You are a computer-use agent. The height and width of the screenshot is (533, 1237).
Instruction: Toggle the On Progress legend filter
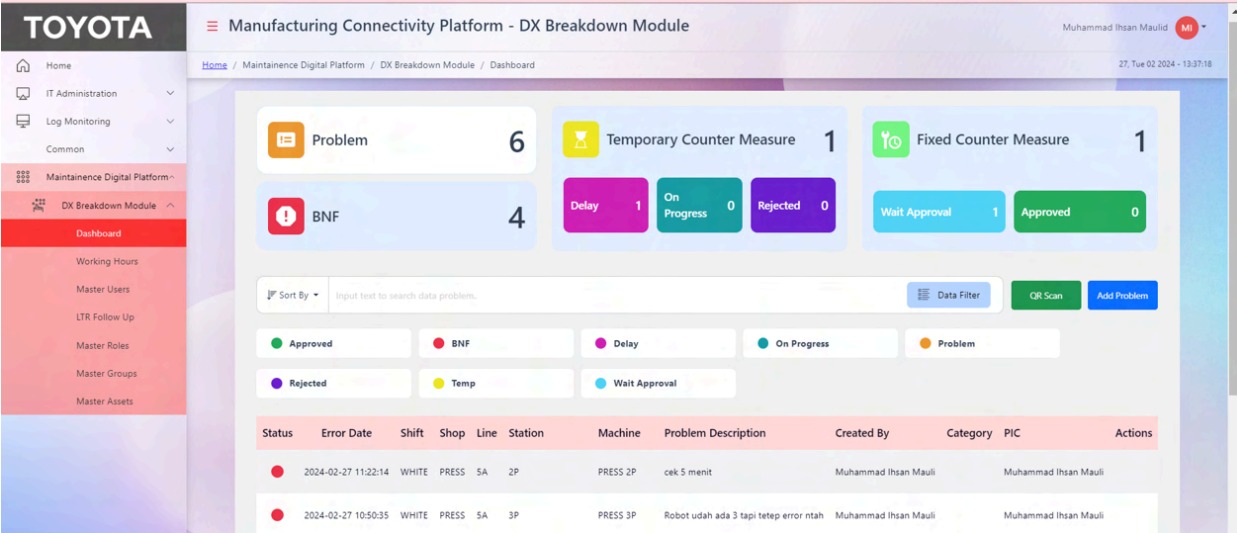(820, 343)
